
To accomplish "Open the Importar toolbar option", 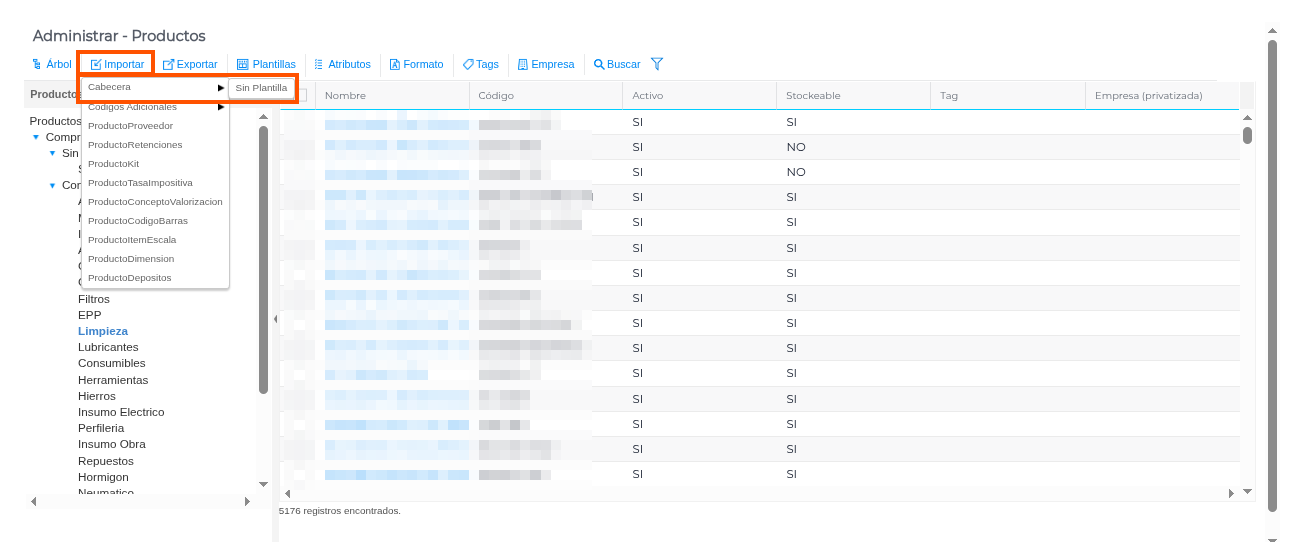I will pos(117,64).
